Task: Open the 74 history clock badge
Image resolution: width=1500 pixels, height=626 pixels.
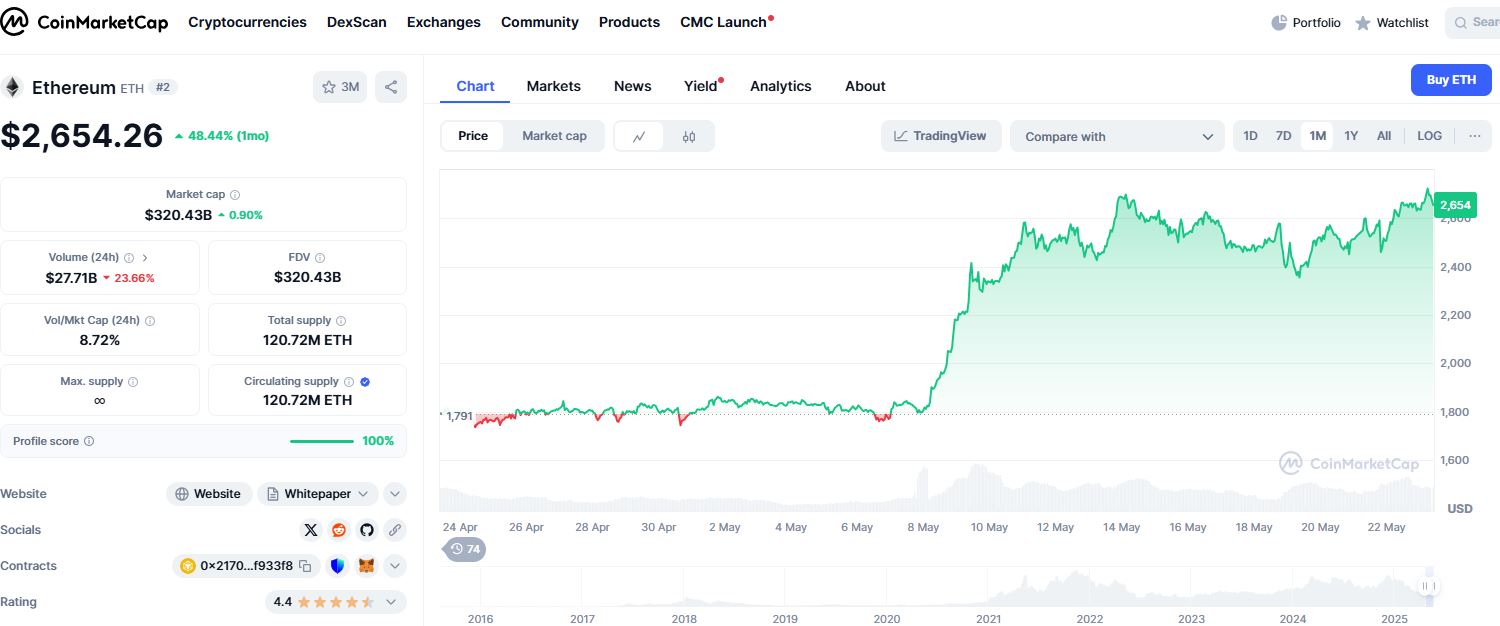Action: click(x=464, y=549)
